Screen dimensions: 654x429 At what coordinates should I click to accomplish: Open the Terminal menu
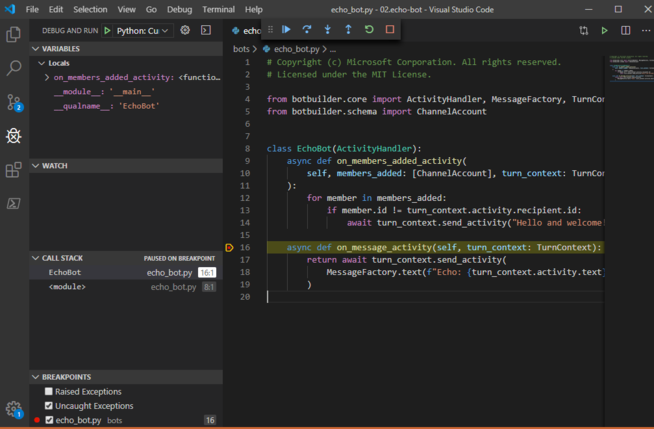pos(218,9)
